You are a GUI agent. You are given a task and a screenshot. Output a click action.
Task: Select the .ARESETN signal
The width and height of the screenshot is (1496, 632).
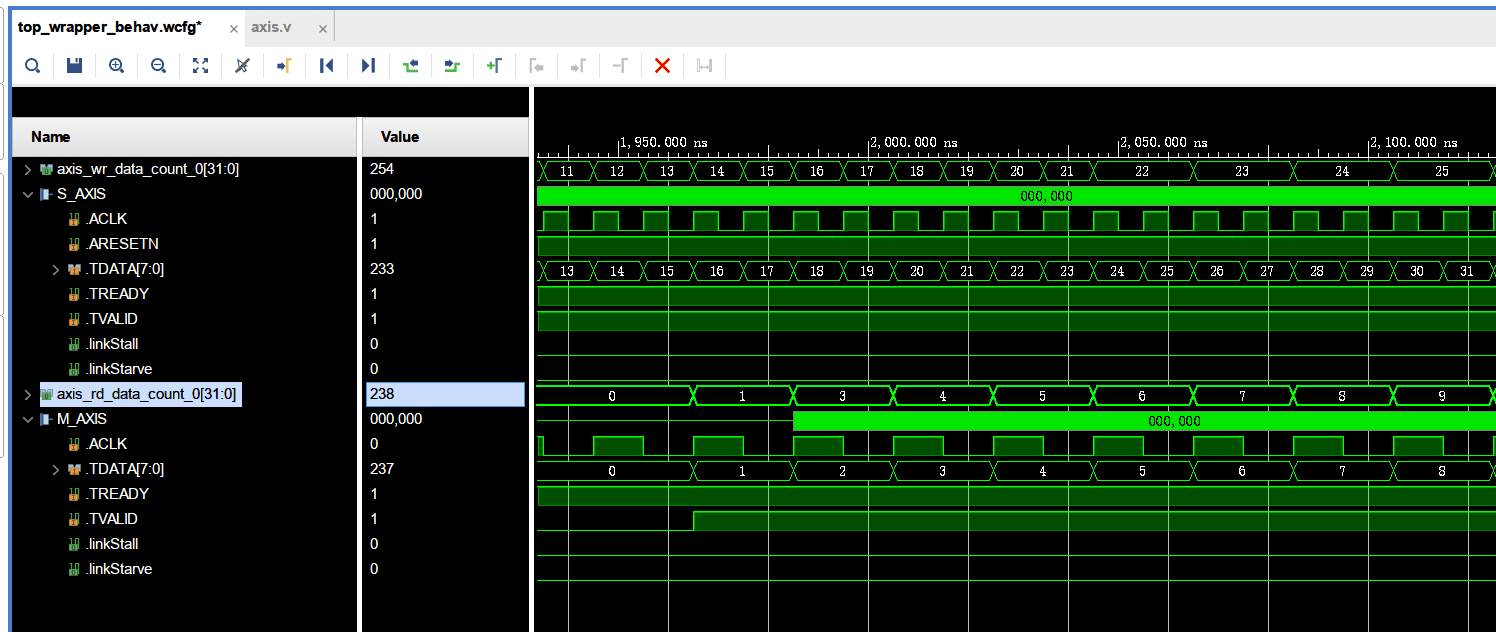tap(122, 244)
